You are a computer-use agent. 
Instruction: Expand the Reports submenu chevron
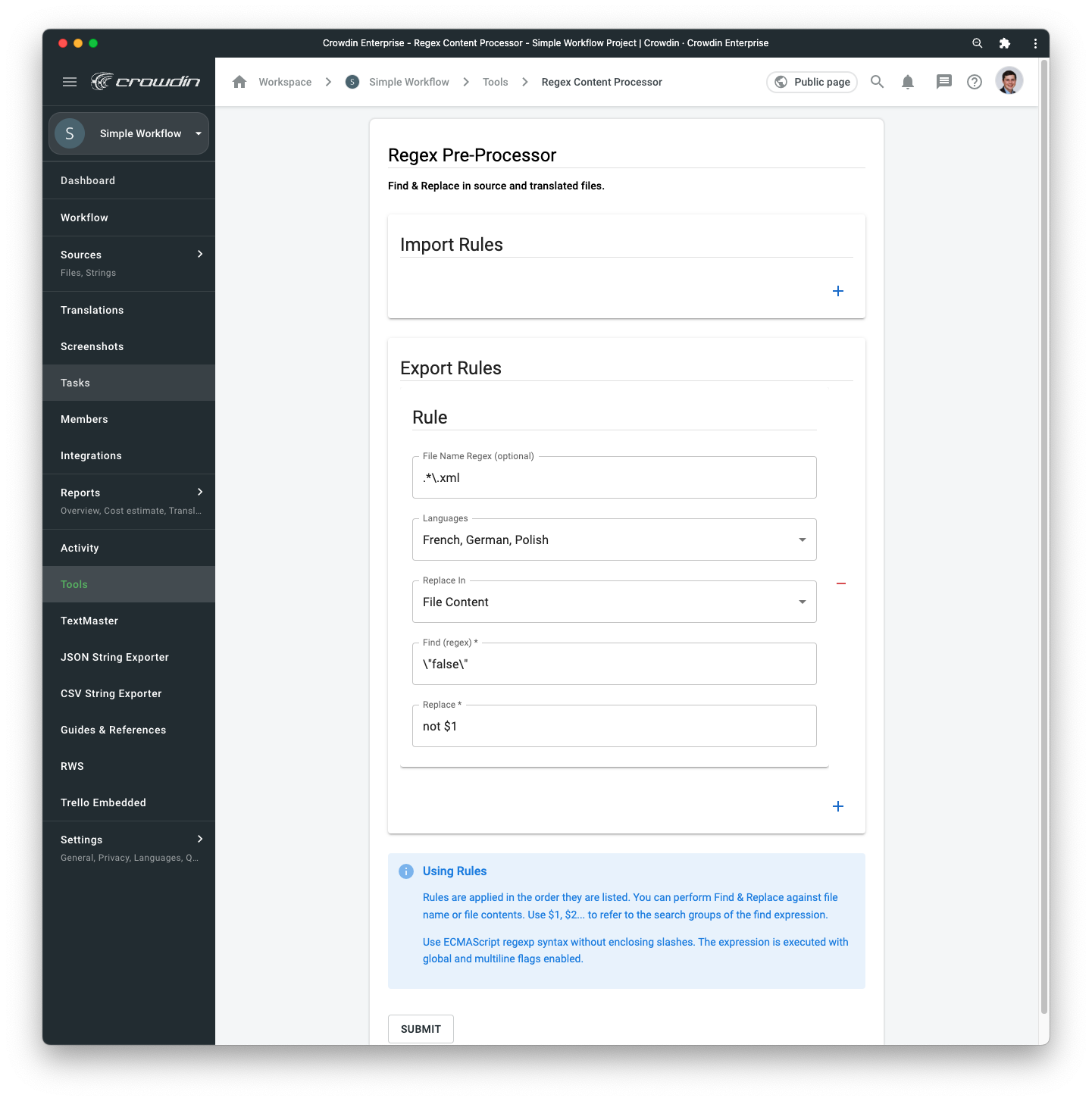pos(200,492)
